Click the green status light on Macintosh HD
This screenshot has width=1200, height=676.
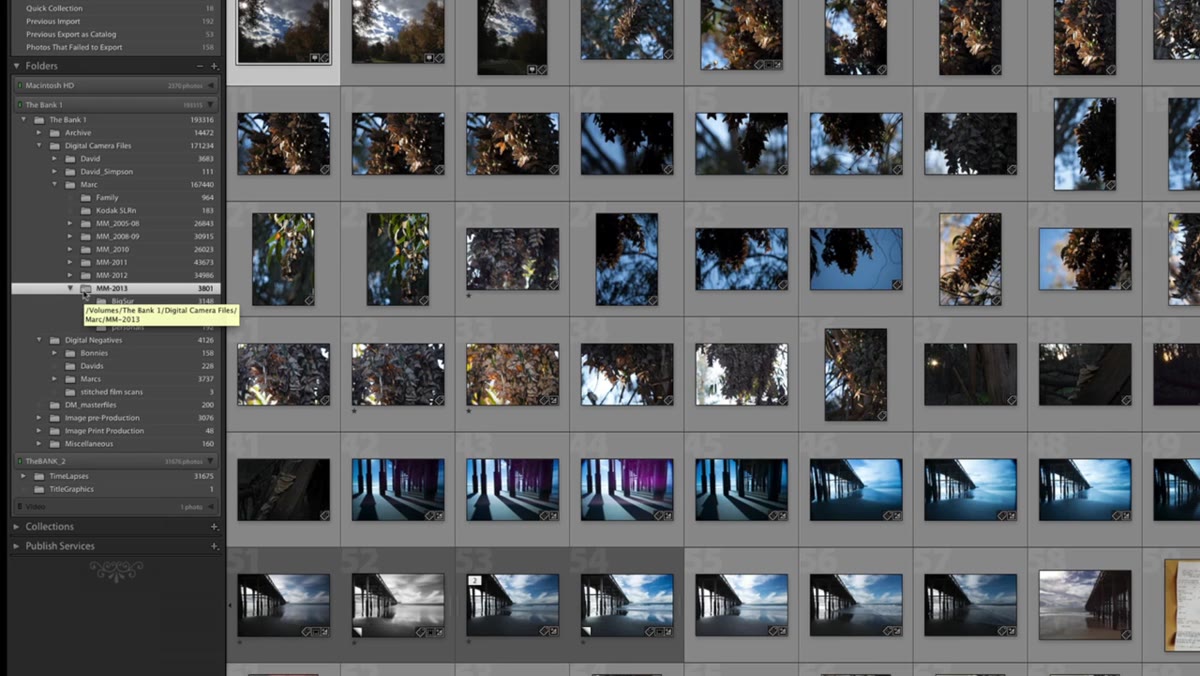(x=18, y=86)
